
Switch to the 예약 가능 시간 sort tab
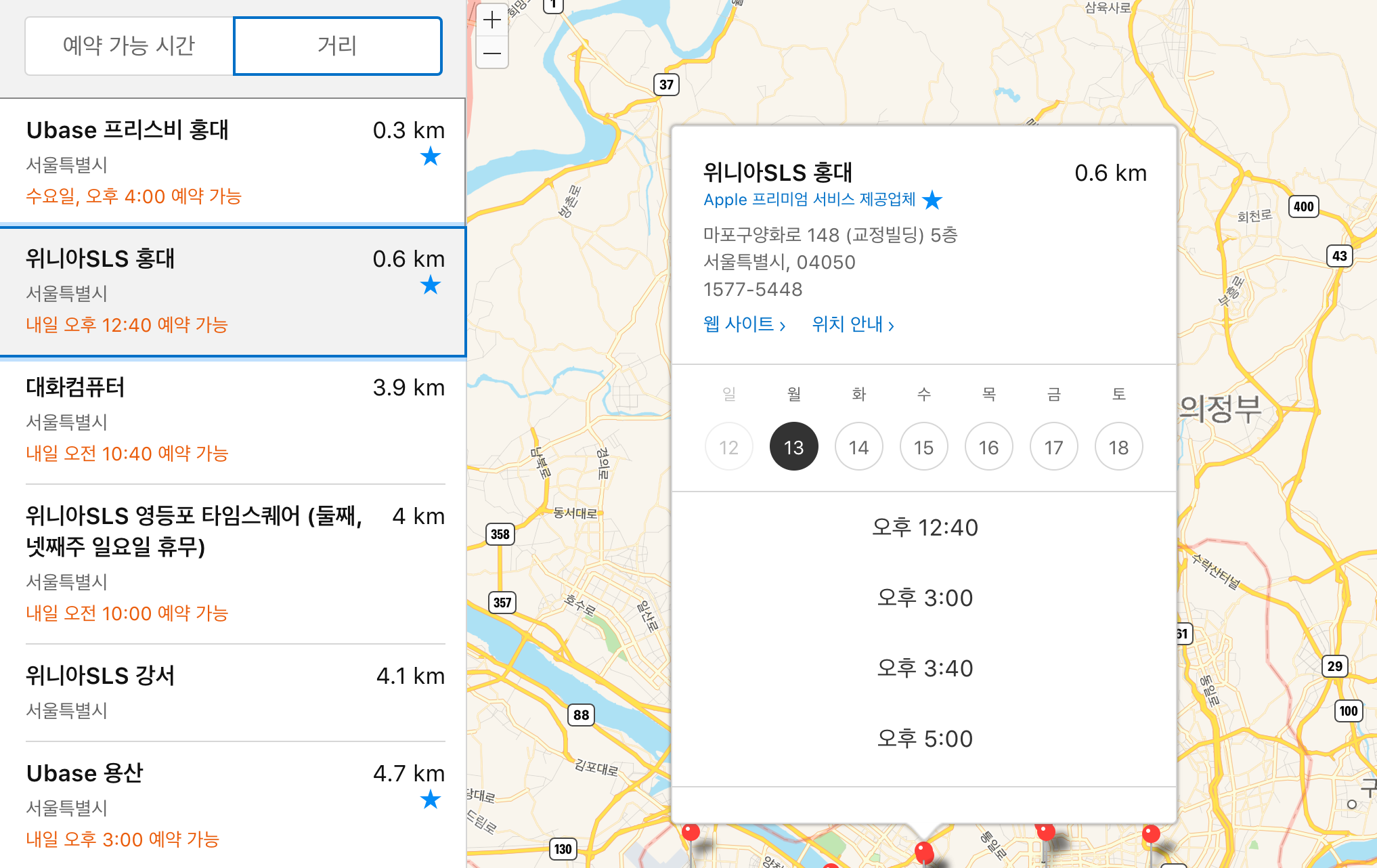(129, 46)
